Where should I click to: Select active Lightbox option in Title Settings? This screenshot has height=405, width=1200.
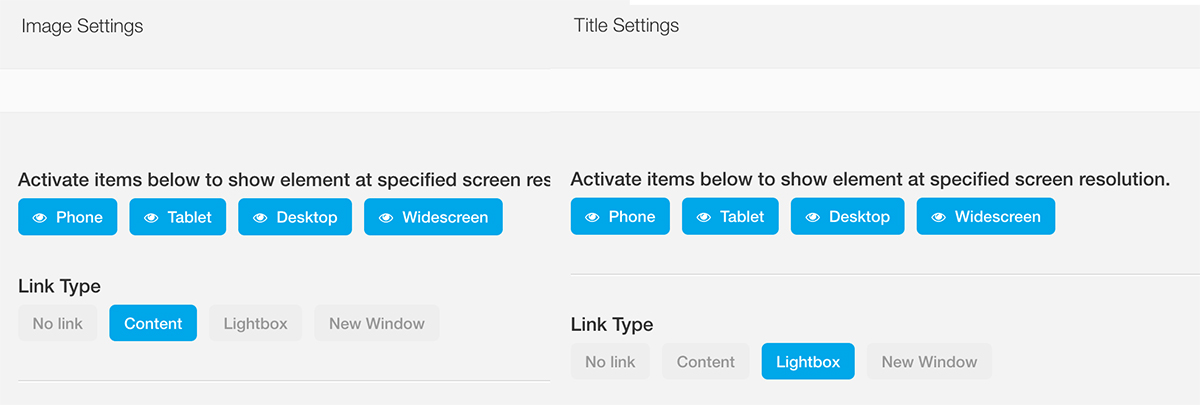(808, 362)
